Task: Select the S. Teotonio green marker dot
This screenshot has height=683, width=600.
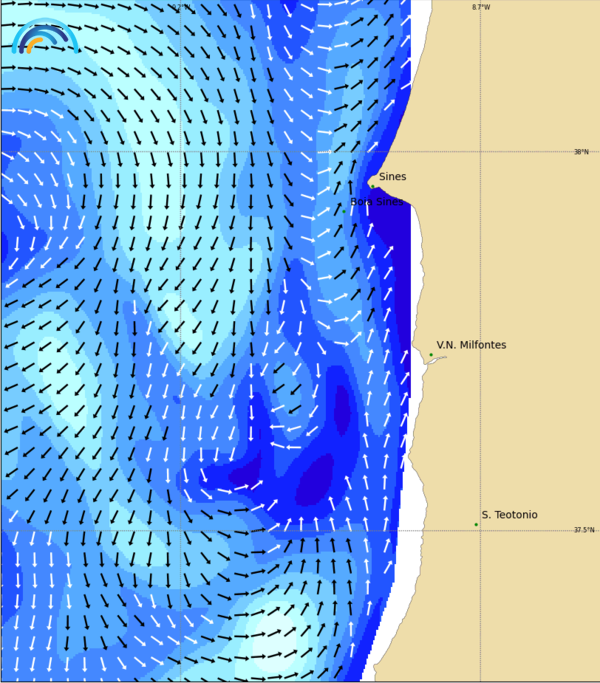Action: click(x=476, y=524)
